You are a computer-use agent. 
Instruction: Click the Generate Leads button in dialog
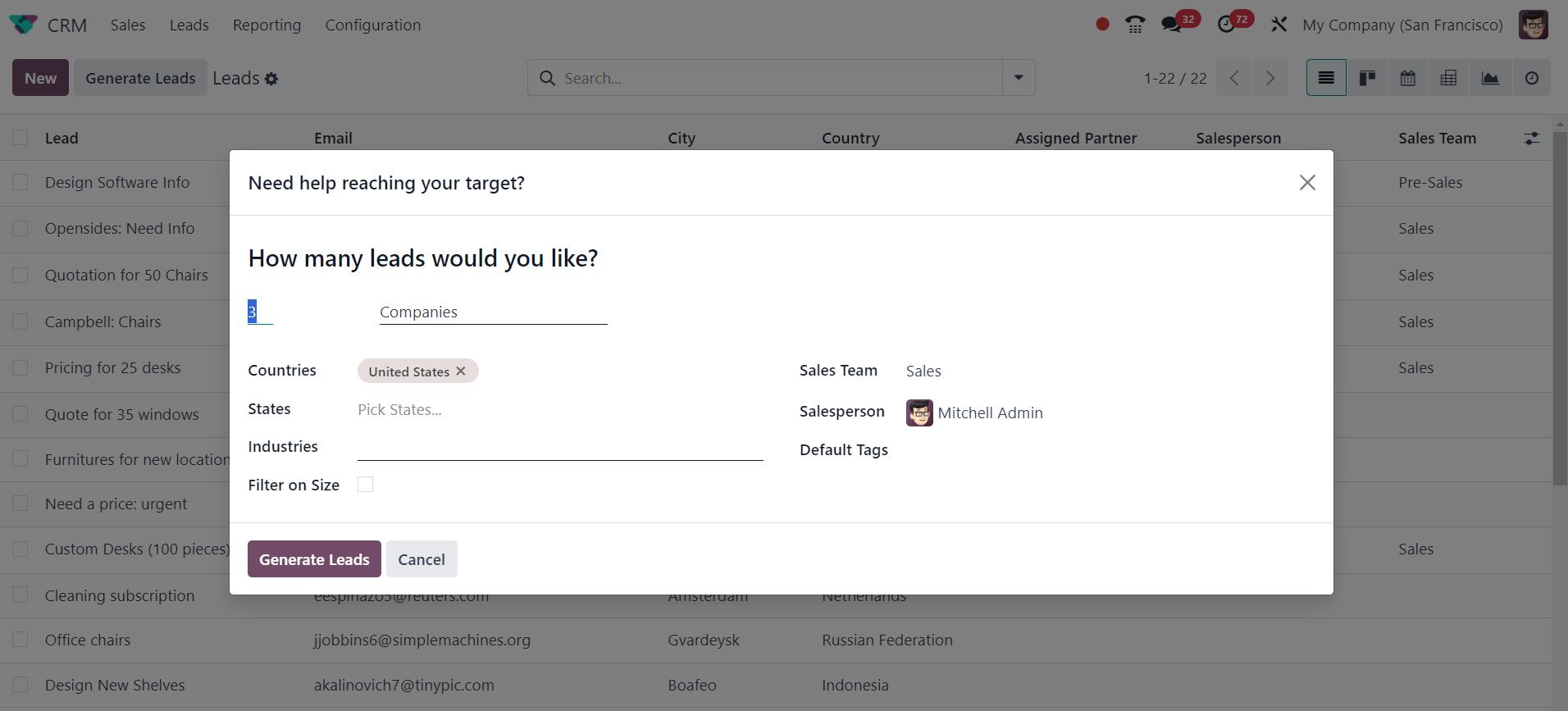tap(314, 559)
